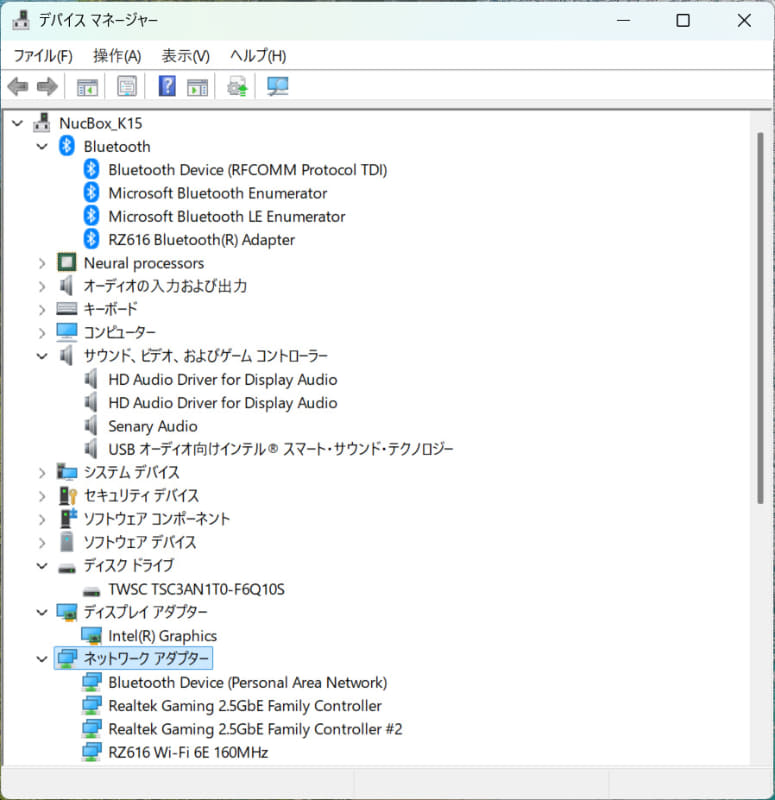Click the show/hide console tree icon
Viewport: 775px width, 800px height.
click(x=87, y=87)
